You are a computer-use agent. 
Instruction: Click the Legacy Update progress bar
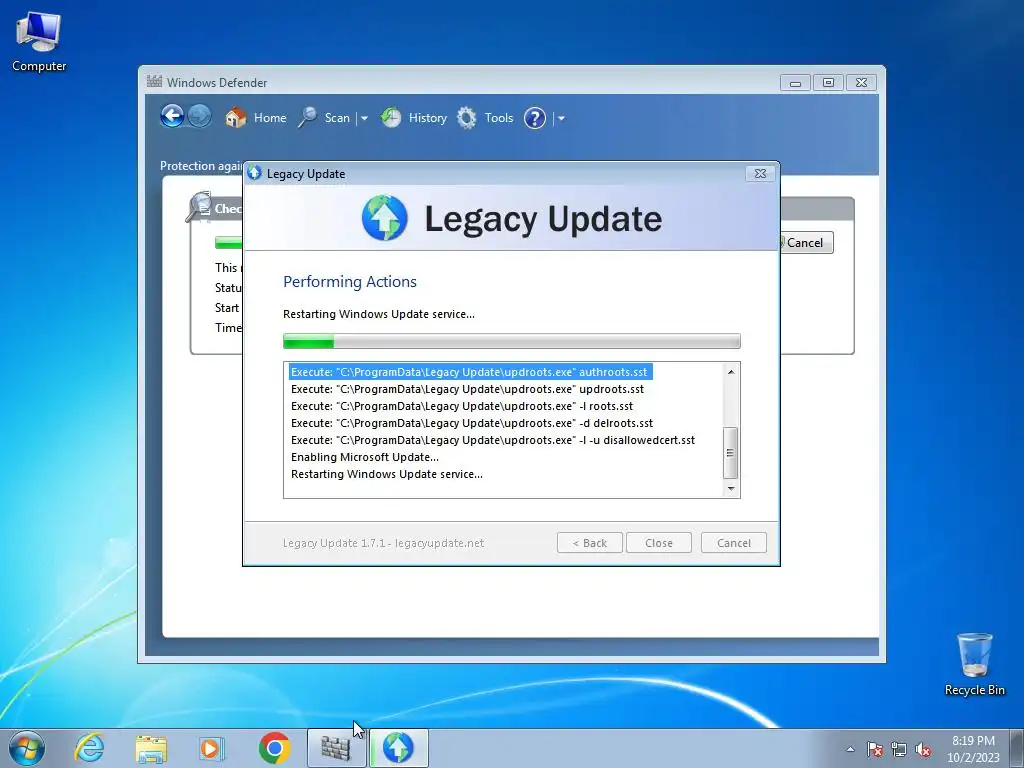click(511, 341)
